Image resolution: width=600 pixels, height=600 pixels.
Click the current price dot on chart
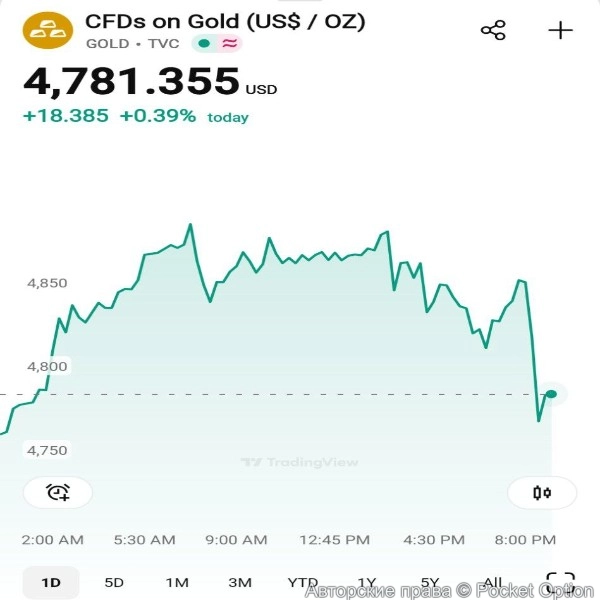[551, 394]
